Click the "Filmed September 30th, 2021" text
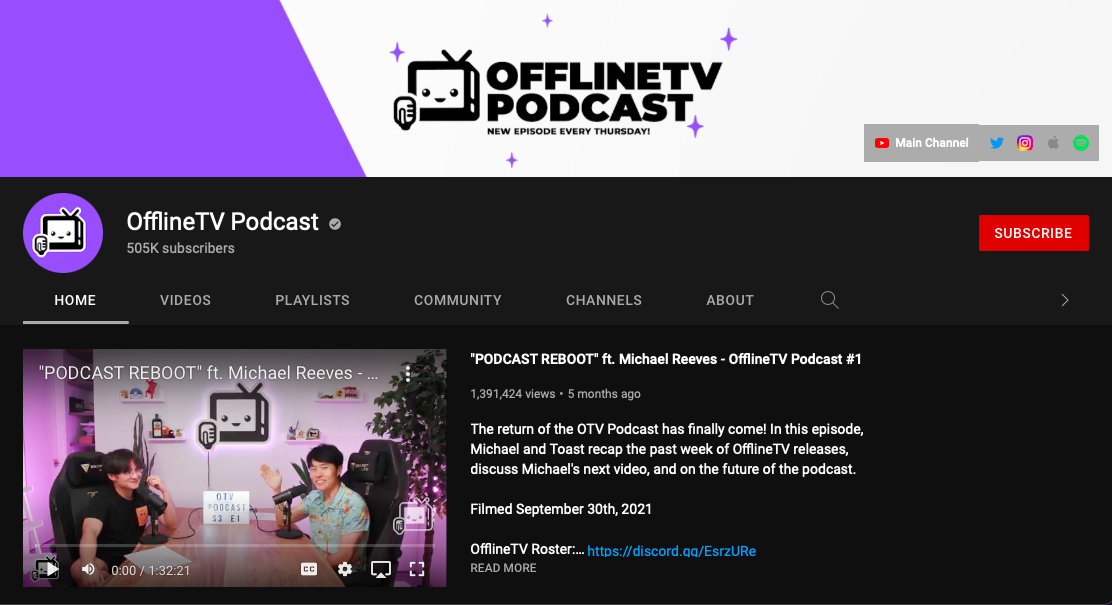Image resolution: width=1112 pixels, height=605 pixels. point(561,509)
